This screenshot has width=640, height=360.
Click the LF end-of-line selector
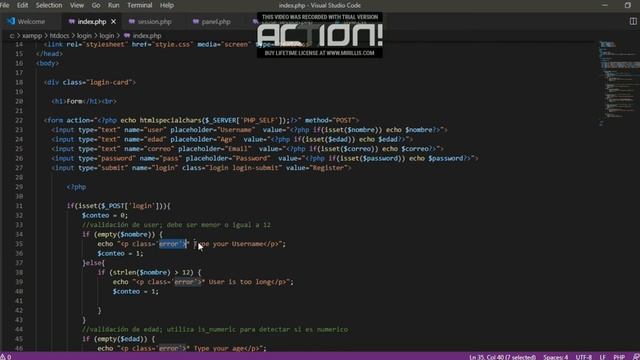pyautogui.click(x=602, y=357)
